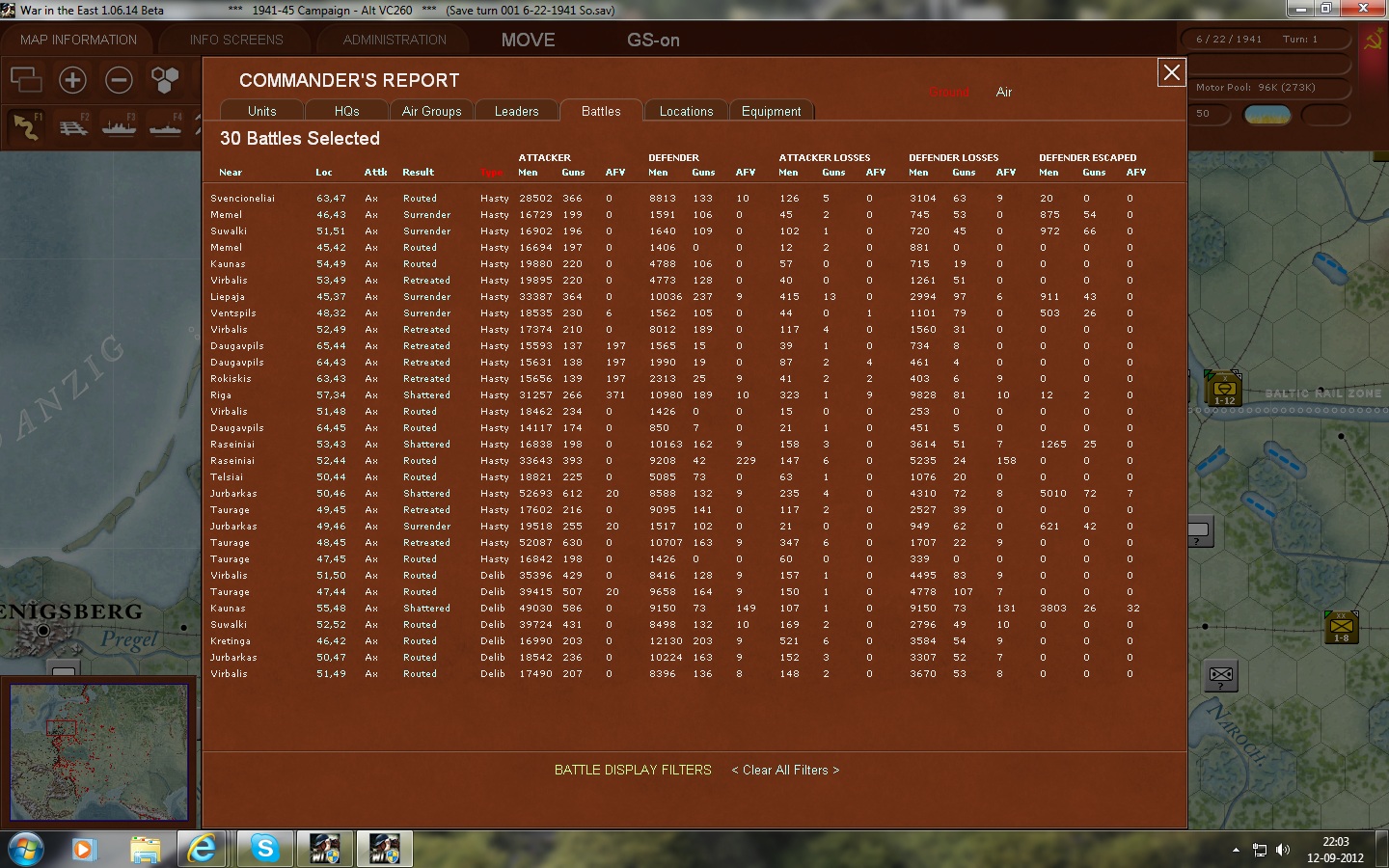Screen dimensions: 1389x868
Task: Go to the Locations tab
Action: tap(686, 111)
